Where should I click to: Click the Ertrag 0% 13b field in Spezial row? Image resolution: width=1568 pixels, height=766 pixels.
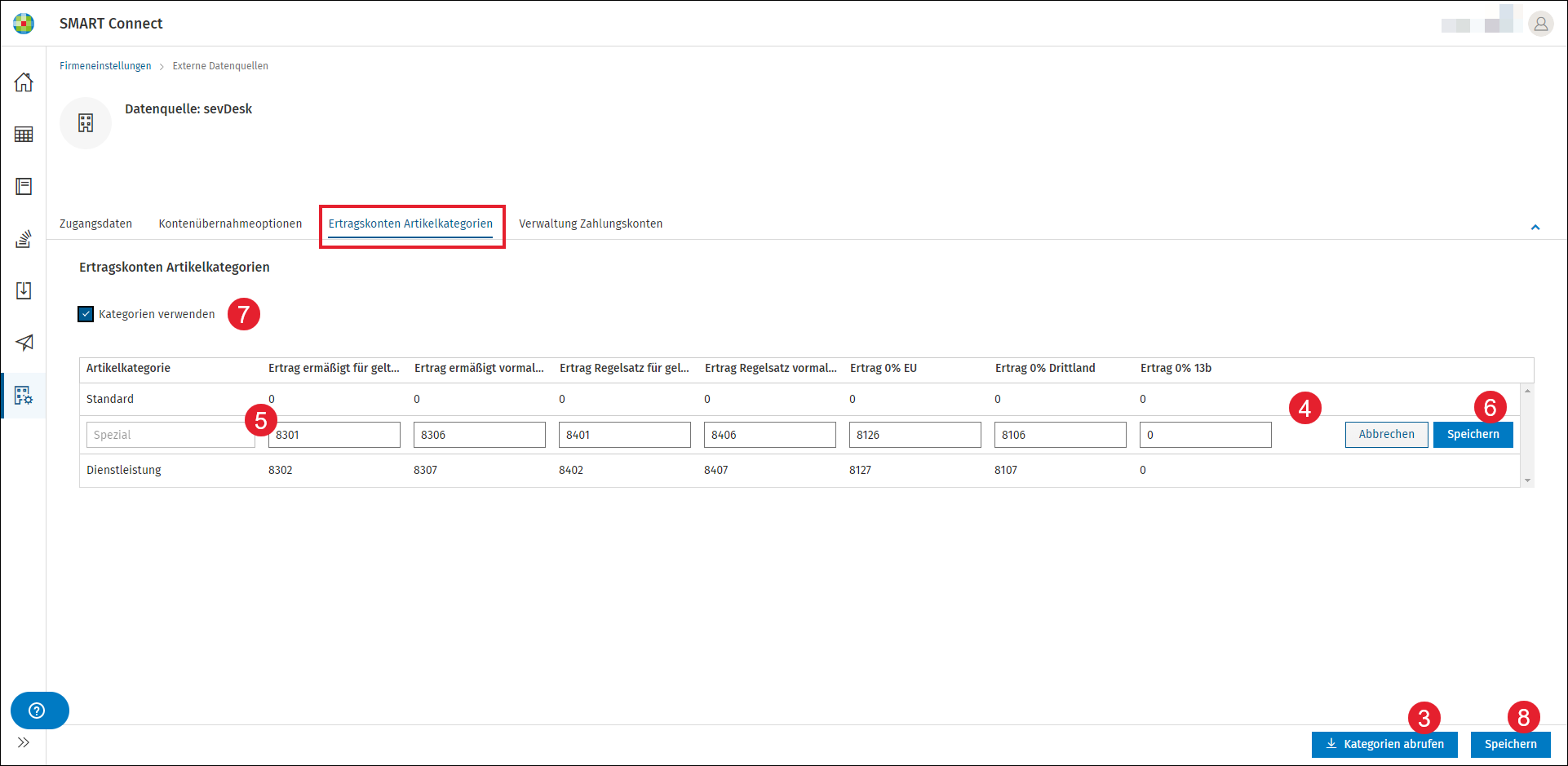tap(1206, 435)
